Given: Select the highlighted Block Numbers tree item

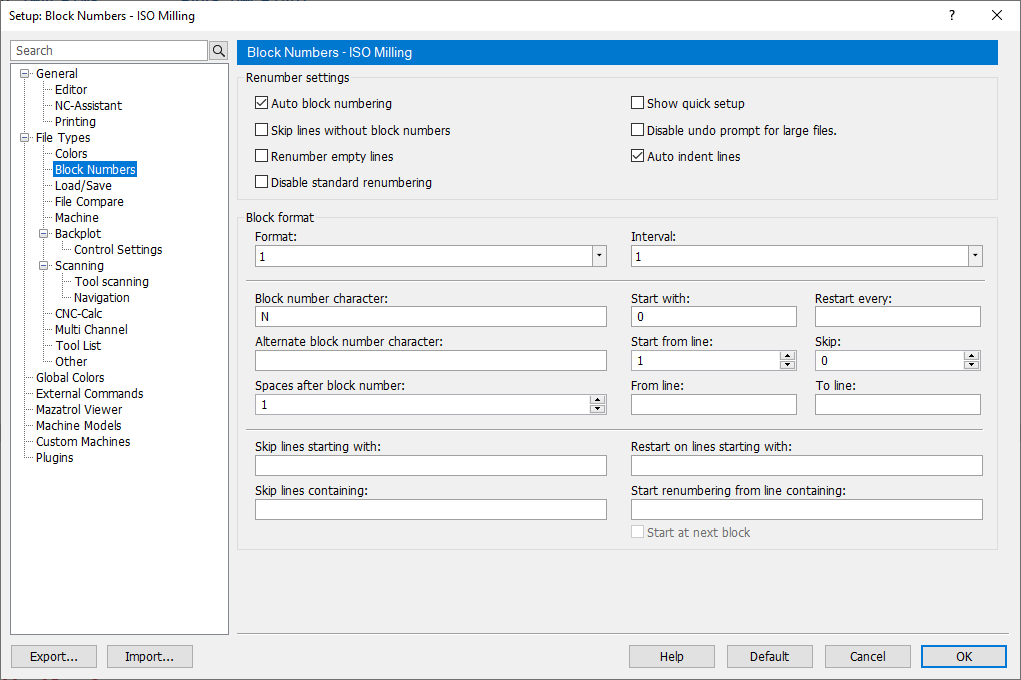Looking at the screenshot, I should [95, 169].
